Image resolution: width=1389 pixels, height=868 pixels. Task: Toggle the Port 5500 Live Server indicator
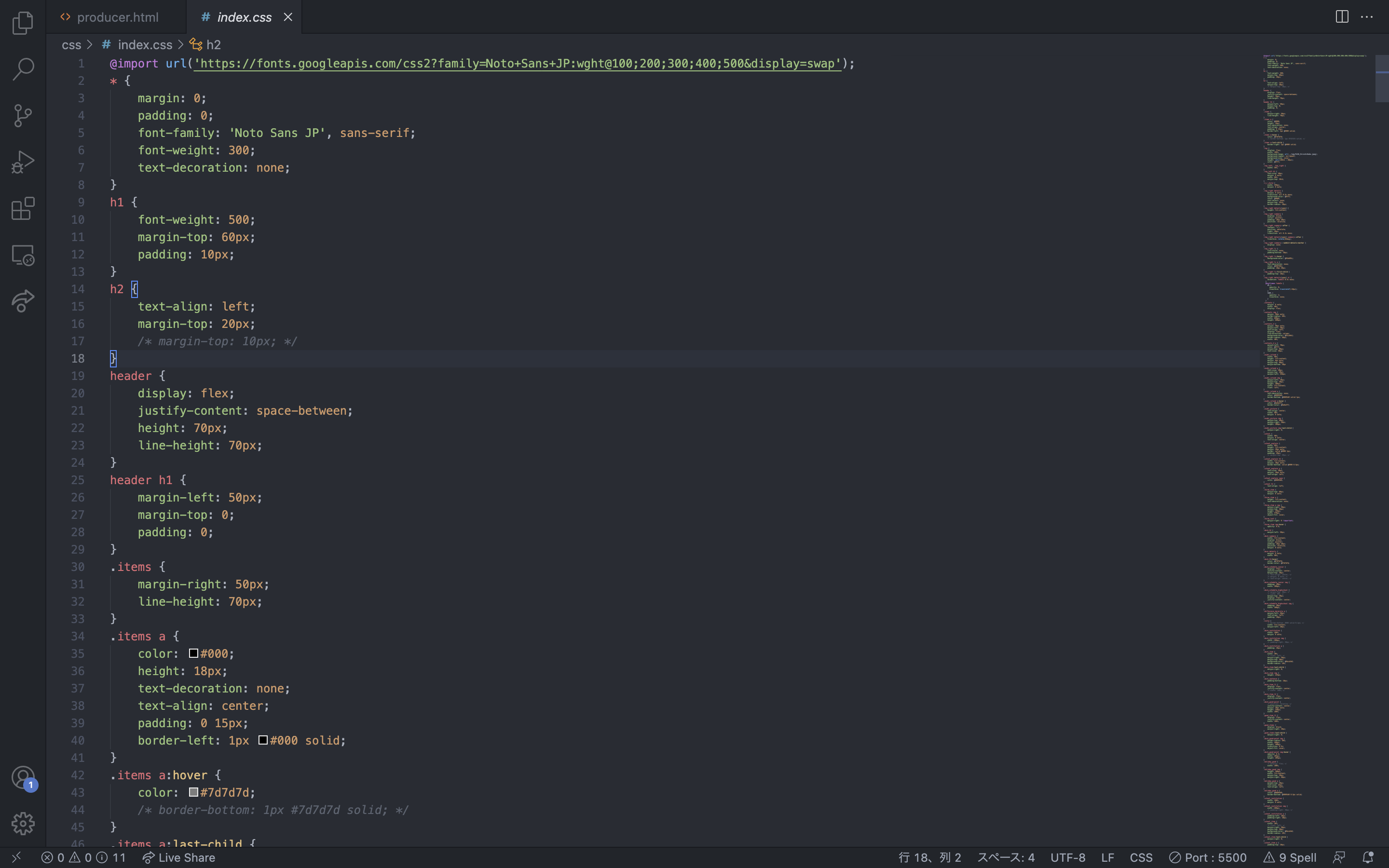point(1208,857)
